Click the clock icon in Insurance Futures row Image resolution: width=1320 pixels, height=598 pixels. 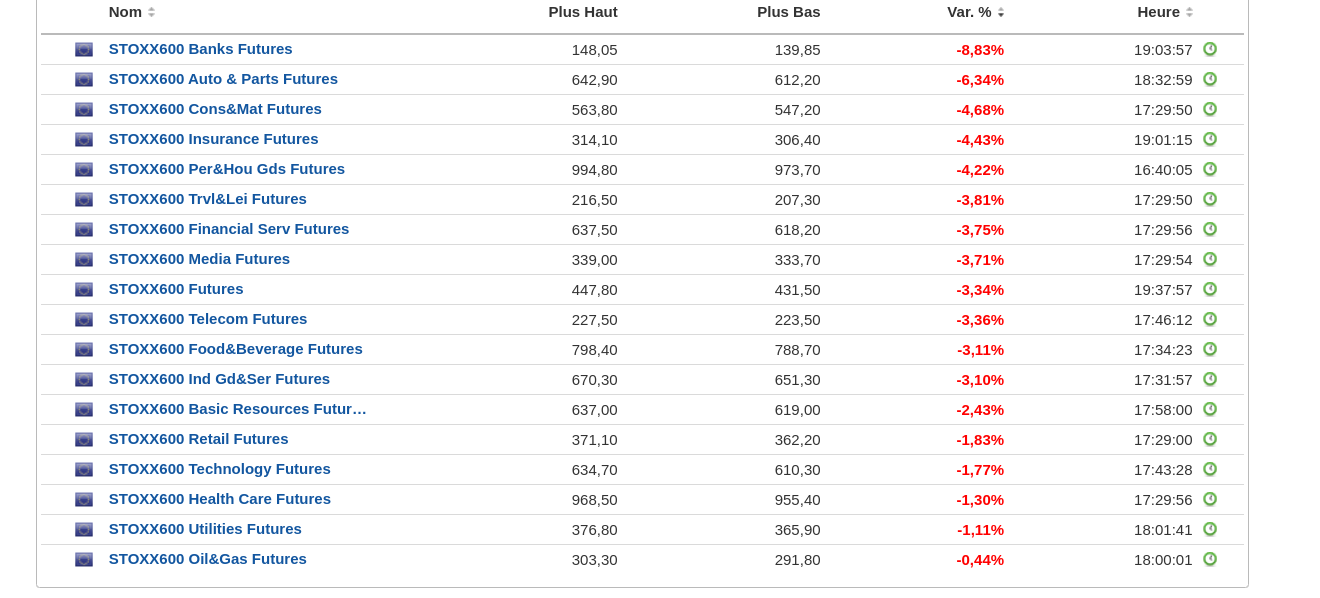(x=1210, y=139)
